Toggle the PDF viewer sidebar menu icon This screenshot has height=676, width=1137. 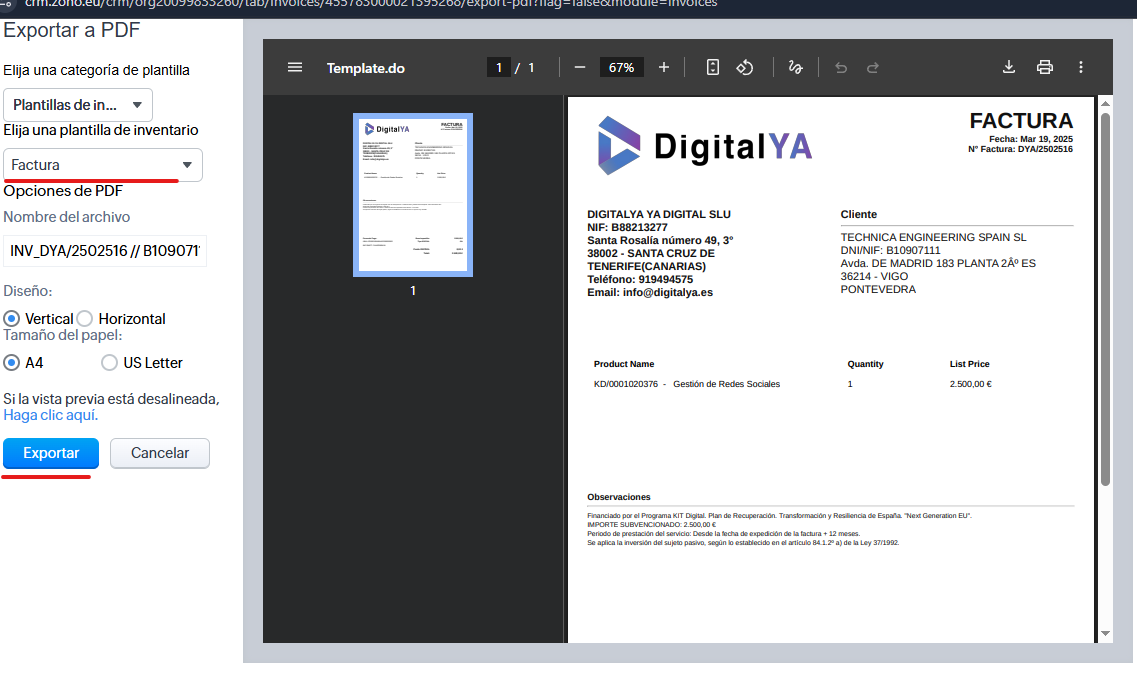click(294, 68)
